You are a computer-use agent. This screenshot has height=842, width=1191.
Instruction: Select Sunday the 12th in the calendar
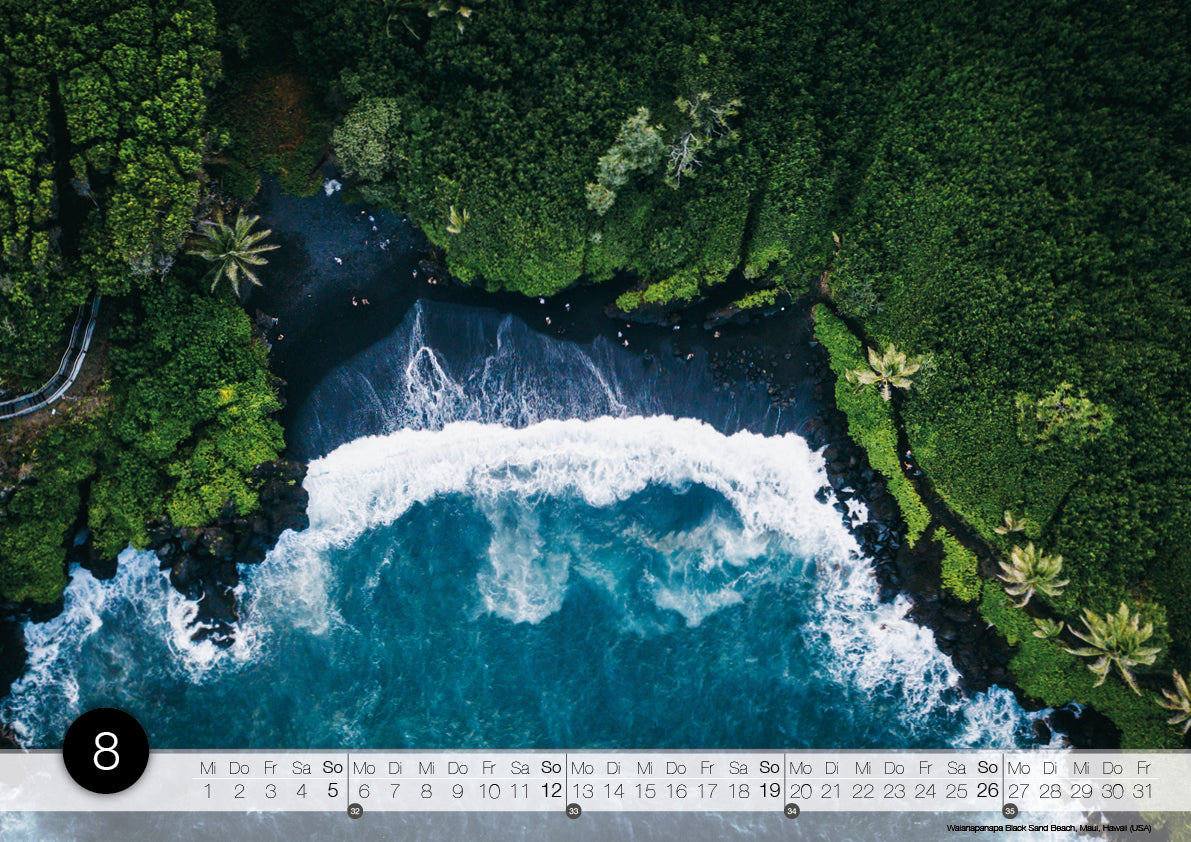coord(551,791)
